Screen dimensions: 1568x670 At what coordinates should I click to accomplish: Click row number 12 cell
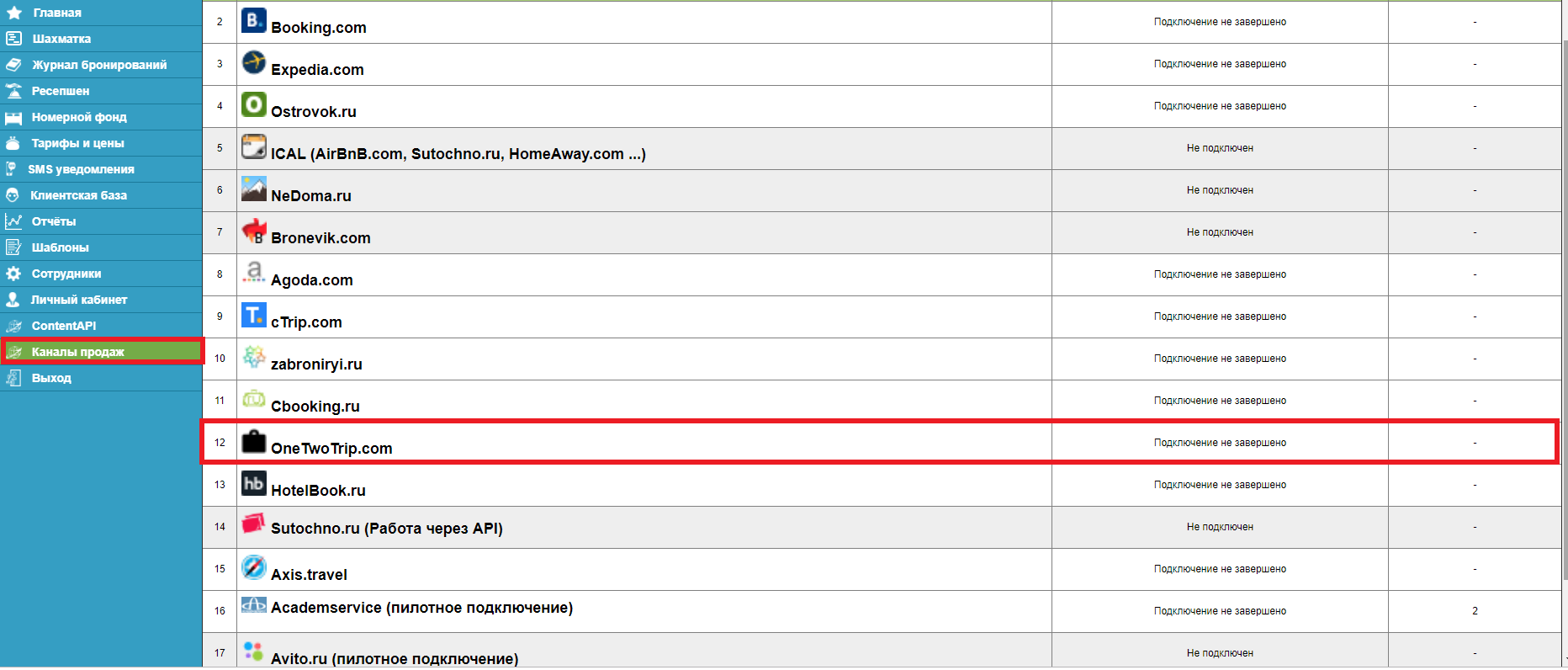pyautogui.click(x=220, y=443)
